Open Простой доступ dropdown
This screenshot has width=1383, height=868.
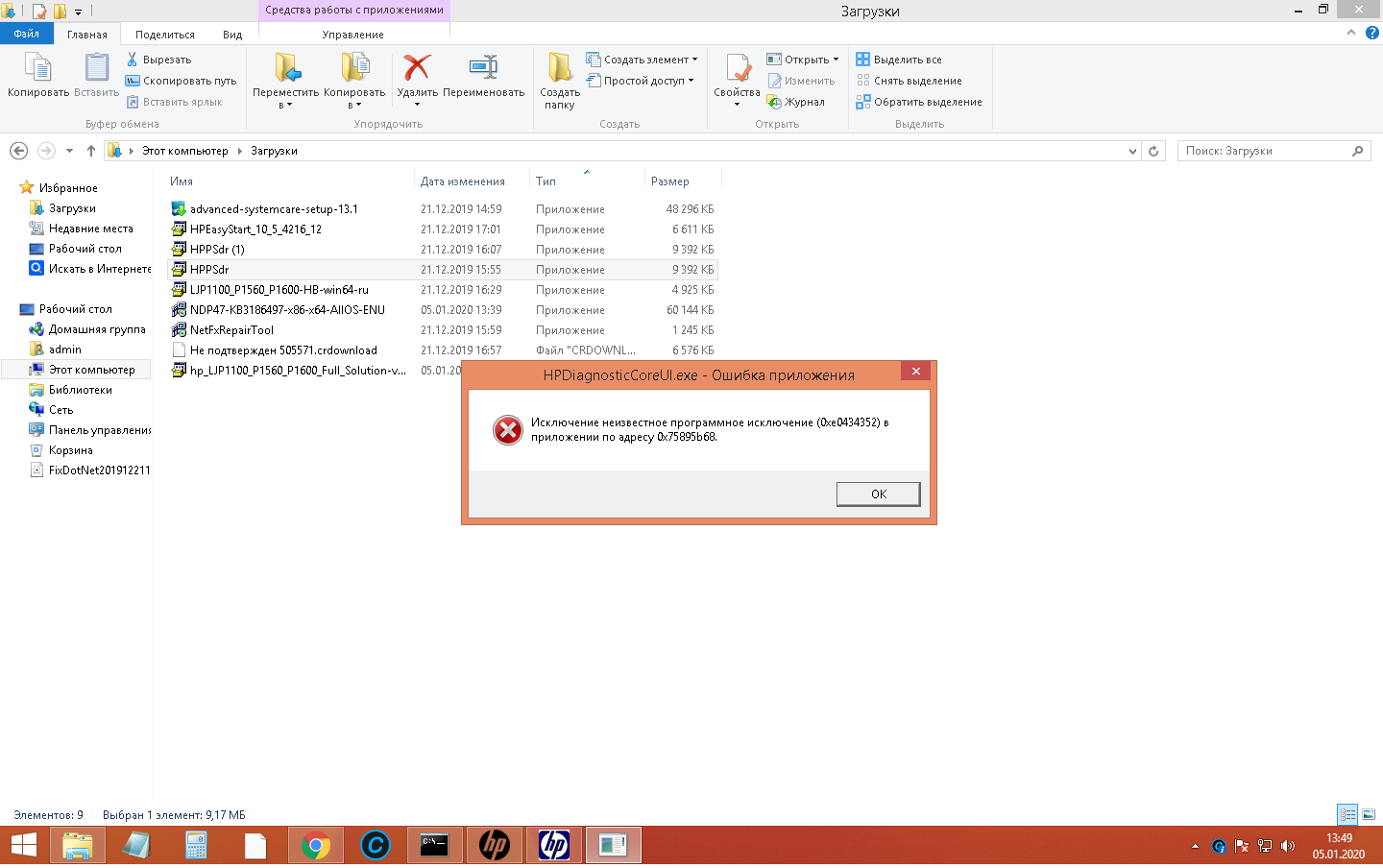point(640,81)
